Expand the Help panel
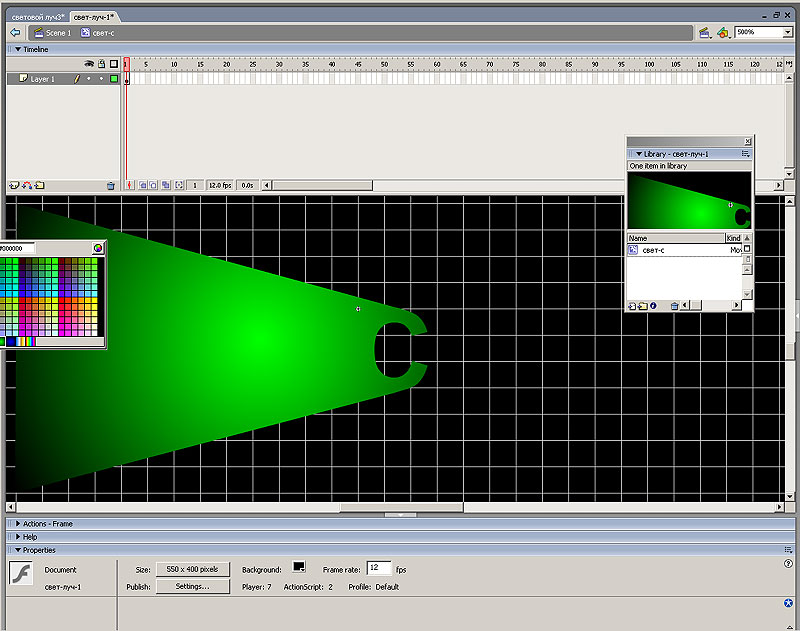800x631 pixels. point(18,537)
